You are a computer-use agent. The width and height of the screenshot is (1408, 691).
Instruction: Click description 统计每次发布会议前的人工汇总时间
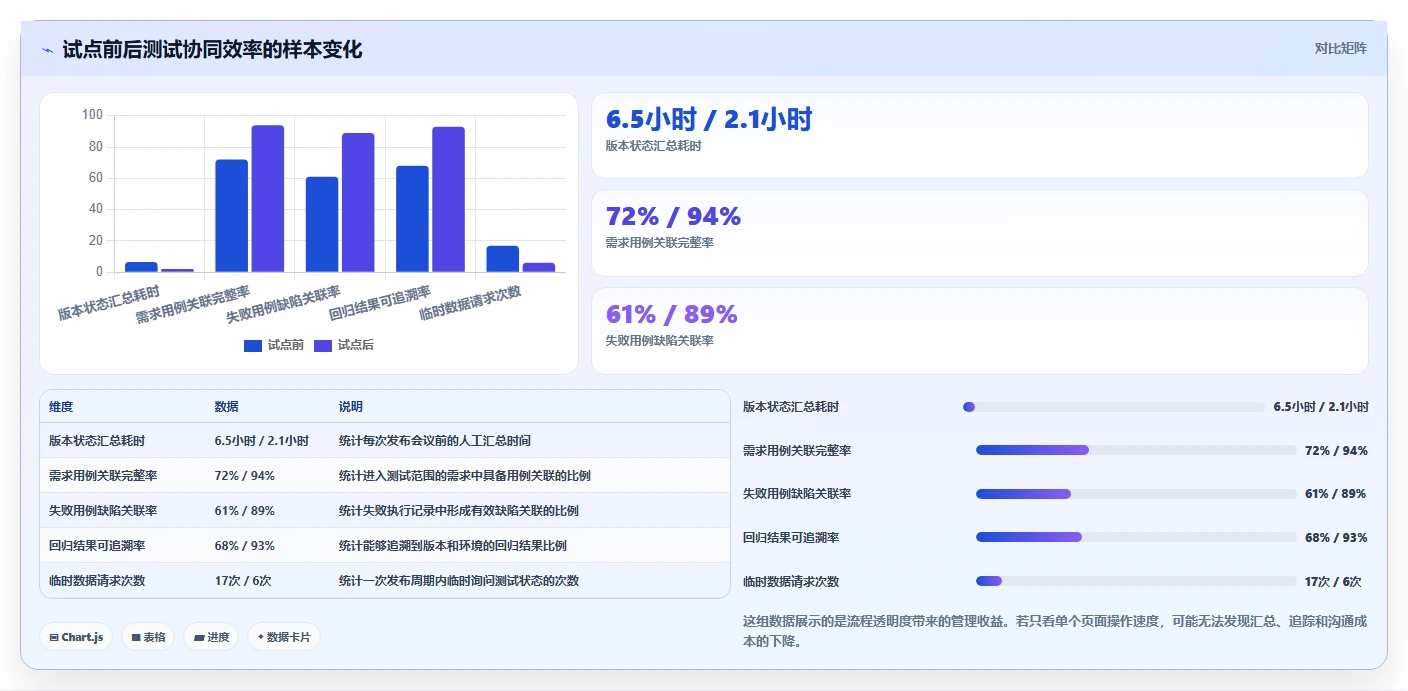click(435, 441)
